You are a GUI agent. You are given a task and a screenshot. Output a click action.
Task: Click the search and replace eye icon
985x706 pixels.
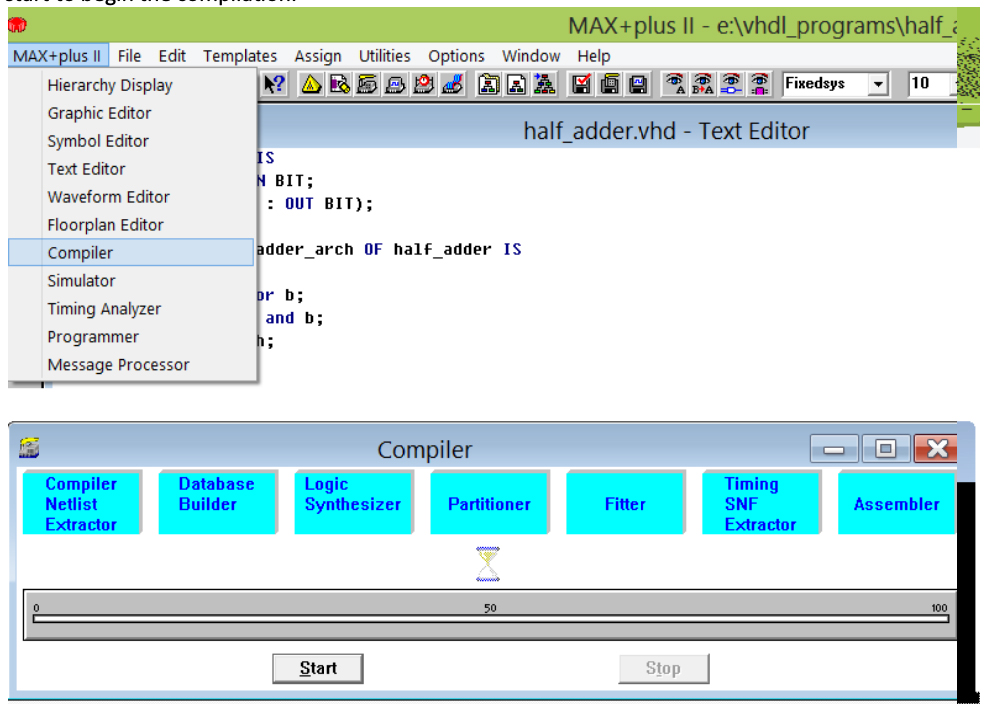pyautogui.click(x=703, y=84)
